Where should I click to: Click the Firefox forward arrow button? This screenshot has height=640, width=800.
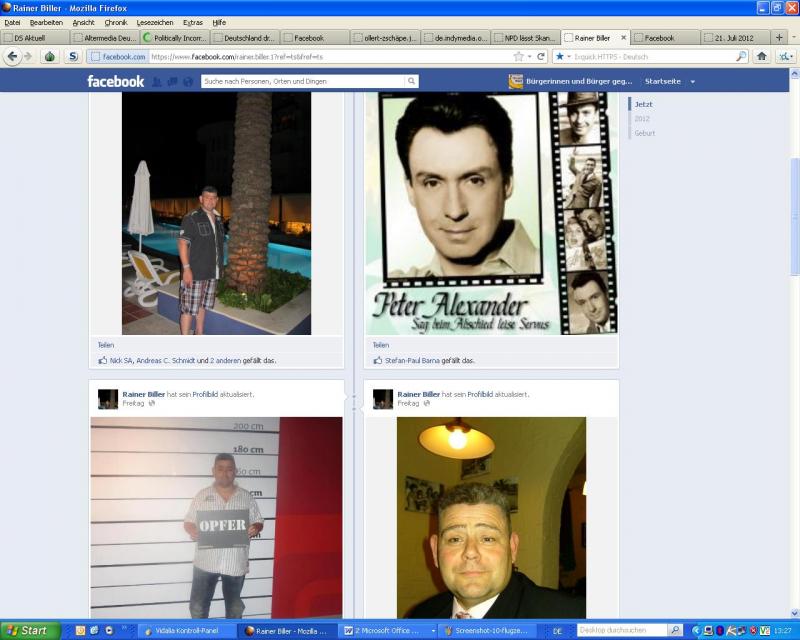point(28,56)
